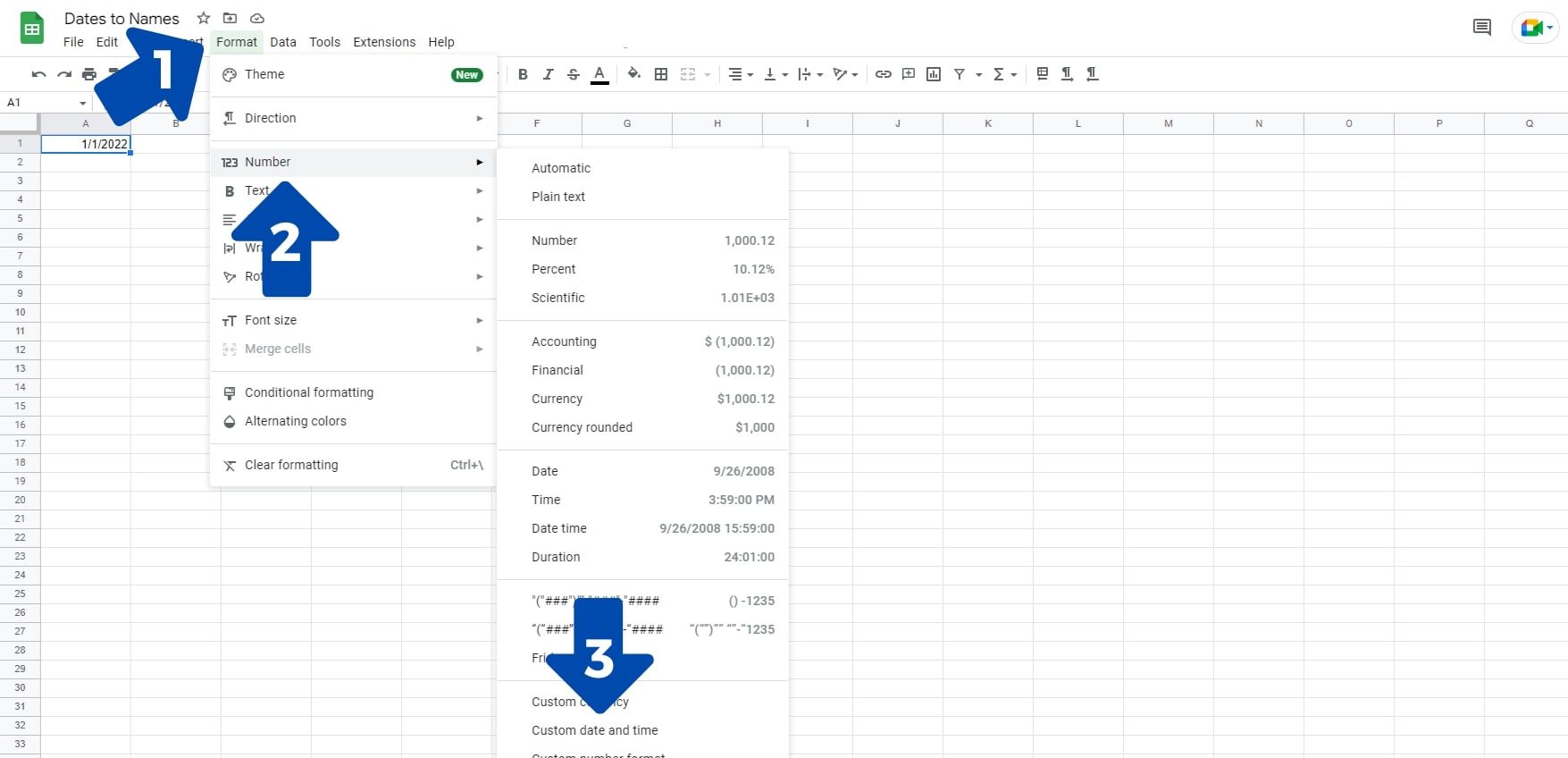The height and width of the screenshot is (758, 1568).
Task: Apply Date time format
Action: click(642, 528)
